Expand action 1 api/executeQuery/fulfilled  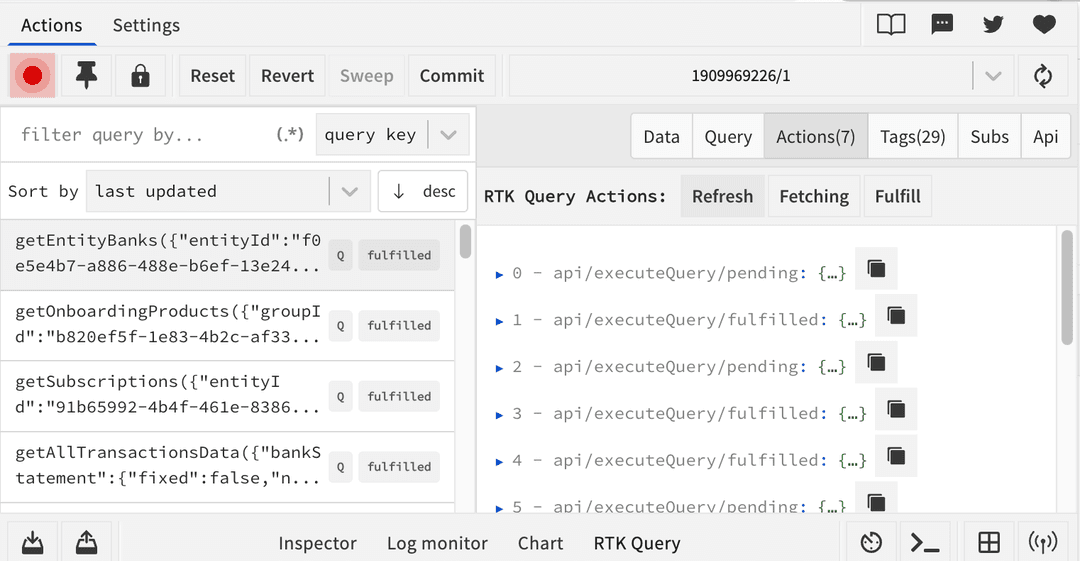click(x=499, y=321)
